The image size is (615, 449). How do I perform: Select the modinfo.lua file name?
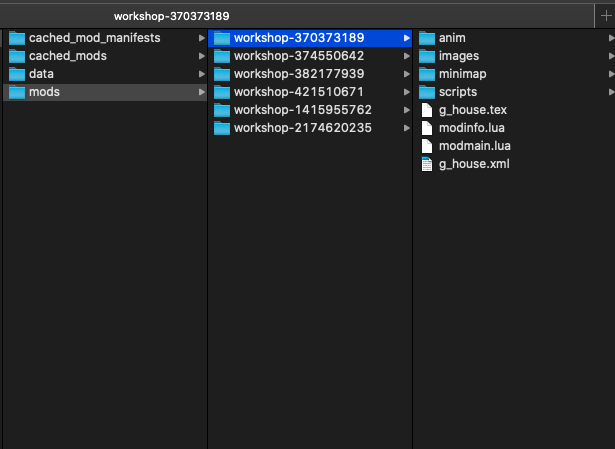tap(472, 128)
